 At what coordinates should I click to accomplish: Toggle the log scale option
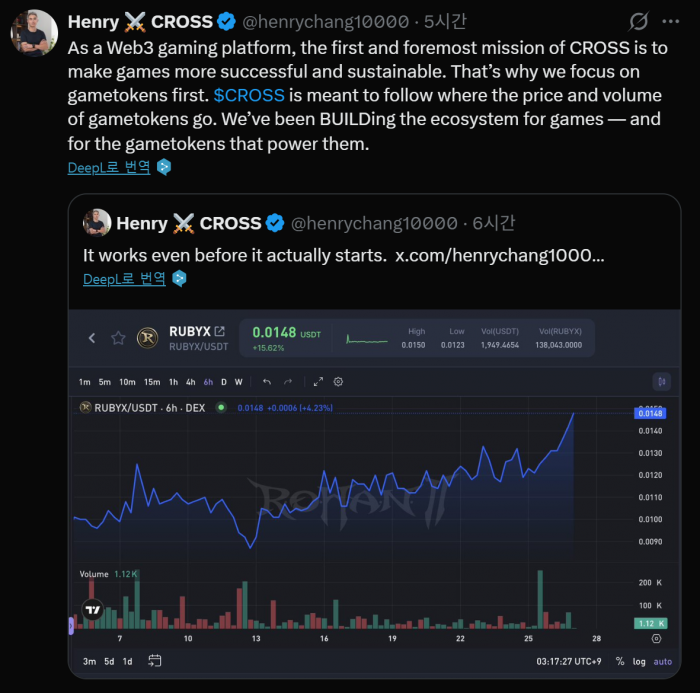[639, 661]
